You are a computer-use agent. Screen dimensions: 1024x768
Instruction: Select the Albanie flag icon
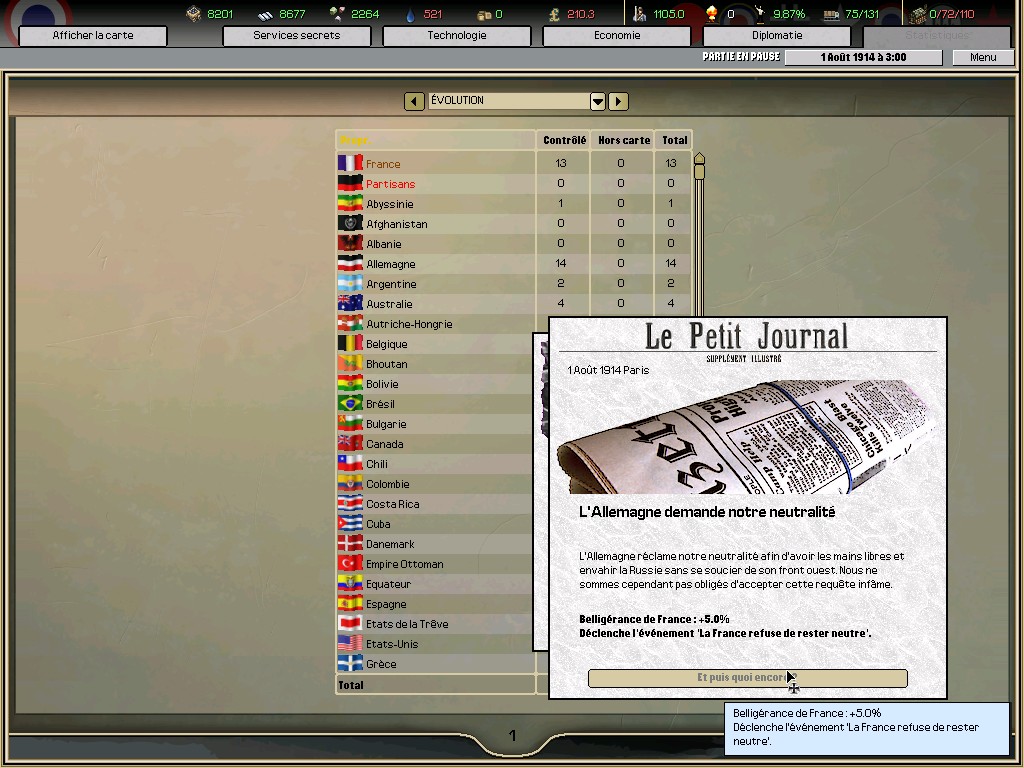(x=350, y=243)
